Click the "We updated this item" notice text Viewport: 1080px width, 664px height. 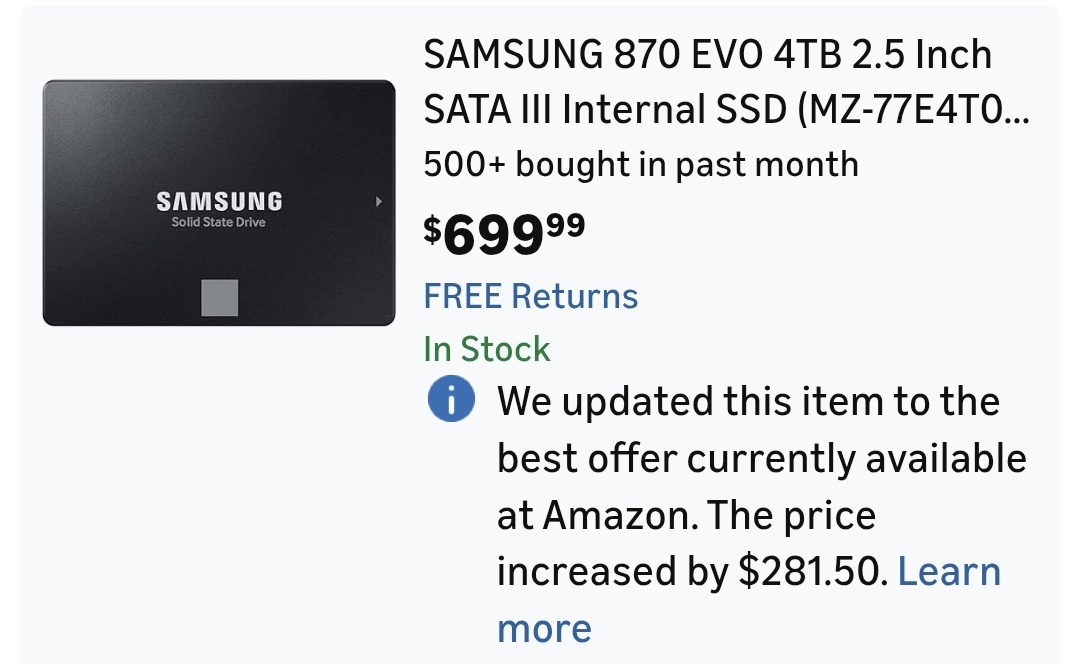pos(748,402)
